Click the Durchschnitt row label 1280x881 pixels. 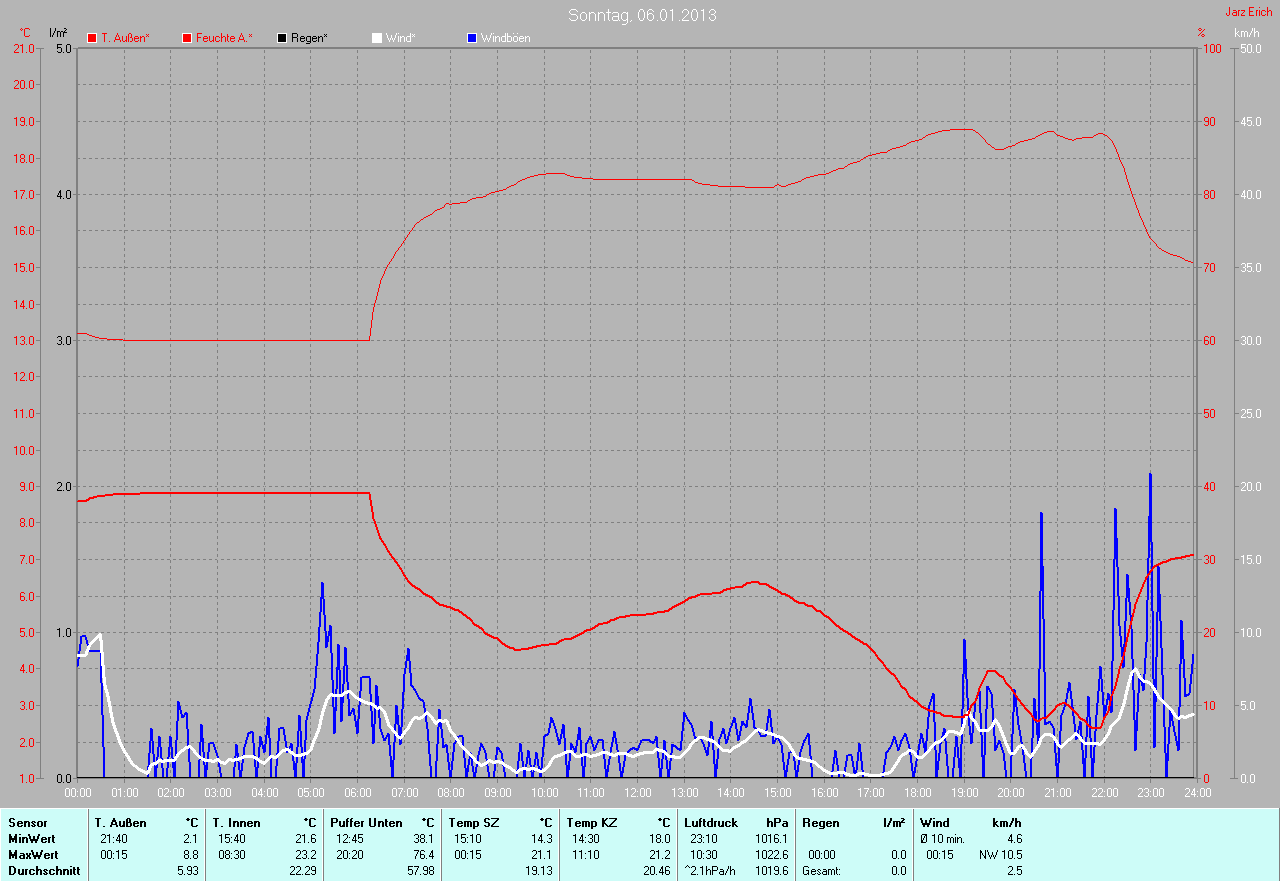click(x=43, y=871)
